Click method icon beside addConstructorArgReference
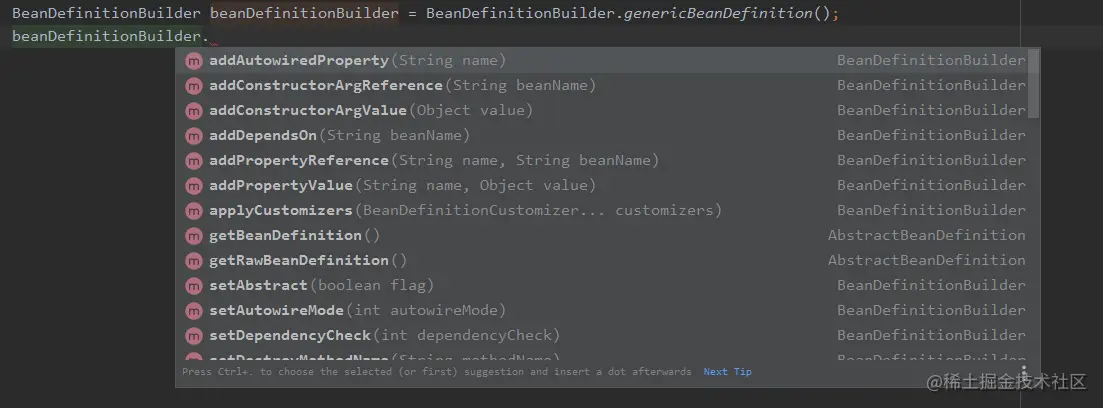Image resolution: width=1103 pixels, height=408 pixels. pyautogui.click(x=194, y=86)
